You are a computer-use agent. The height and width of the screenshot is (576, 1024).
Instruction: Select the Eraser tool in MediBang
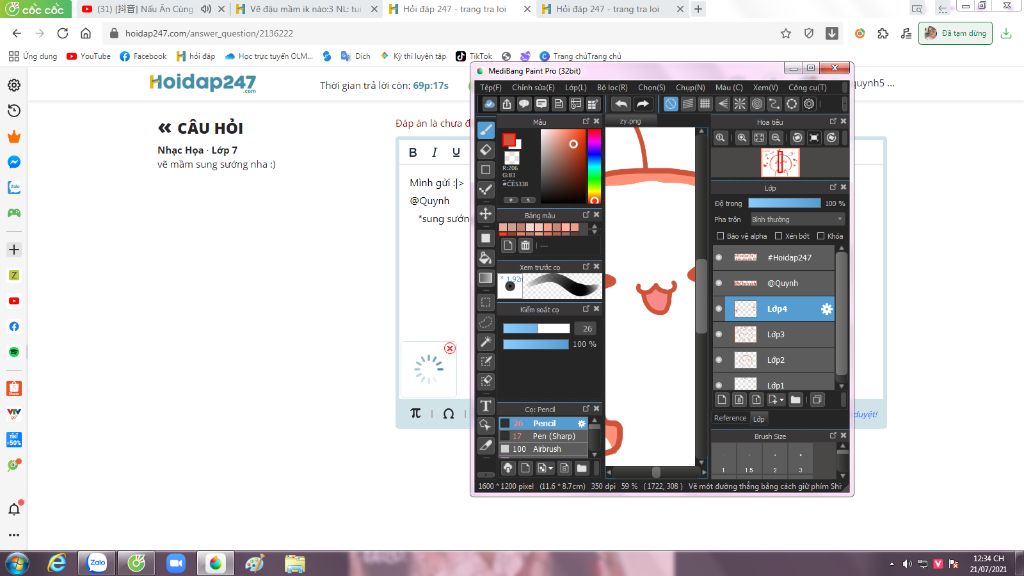[x=486, y=150]
